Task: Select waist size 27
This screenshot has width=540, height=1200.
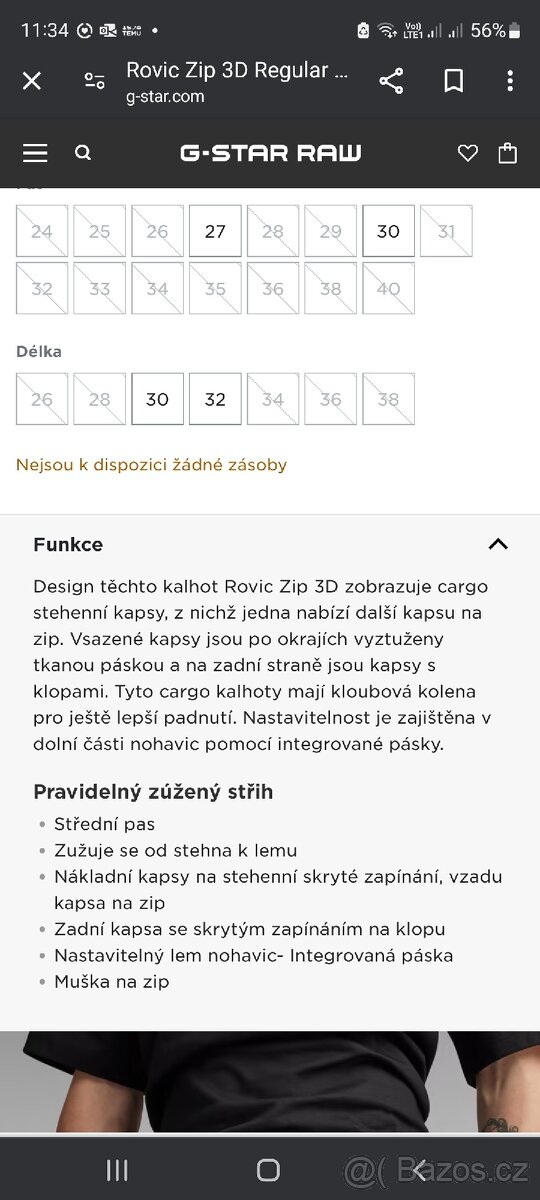Action: (215, 231)
